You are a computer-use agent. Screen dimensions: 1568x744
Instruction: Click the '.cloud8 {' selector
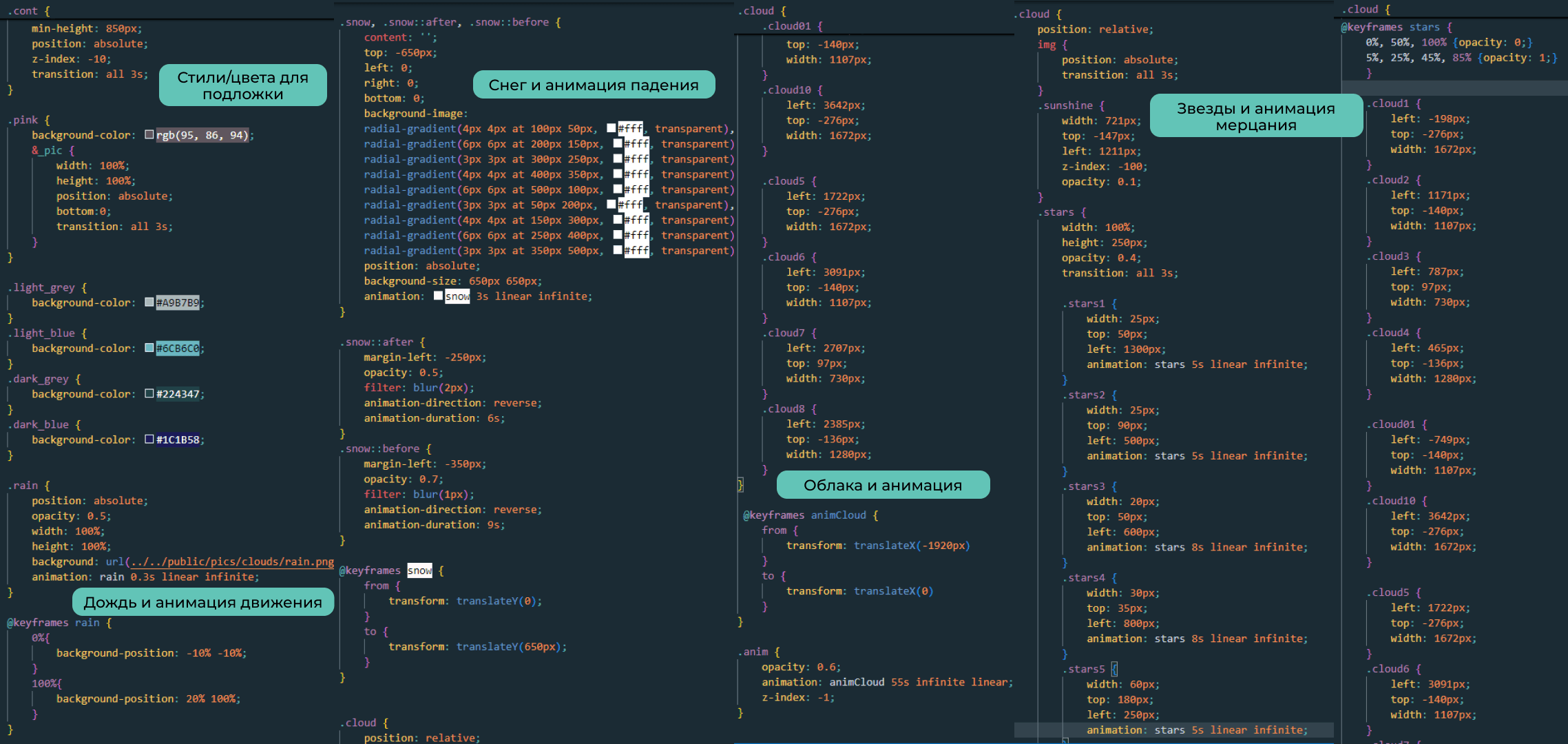(789, 409)
